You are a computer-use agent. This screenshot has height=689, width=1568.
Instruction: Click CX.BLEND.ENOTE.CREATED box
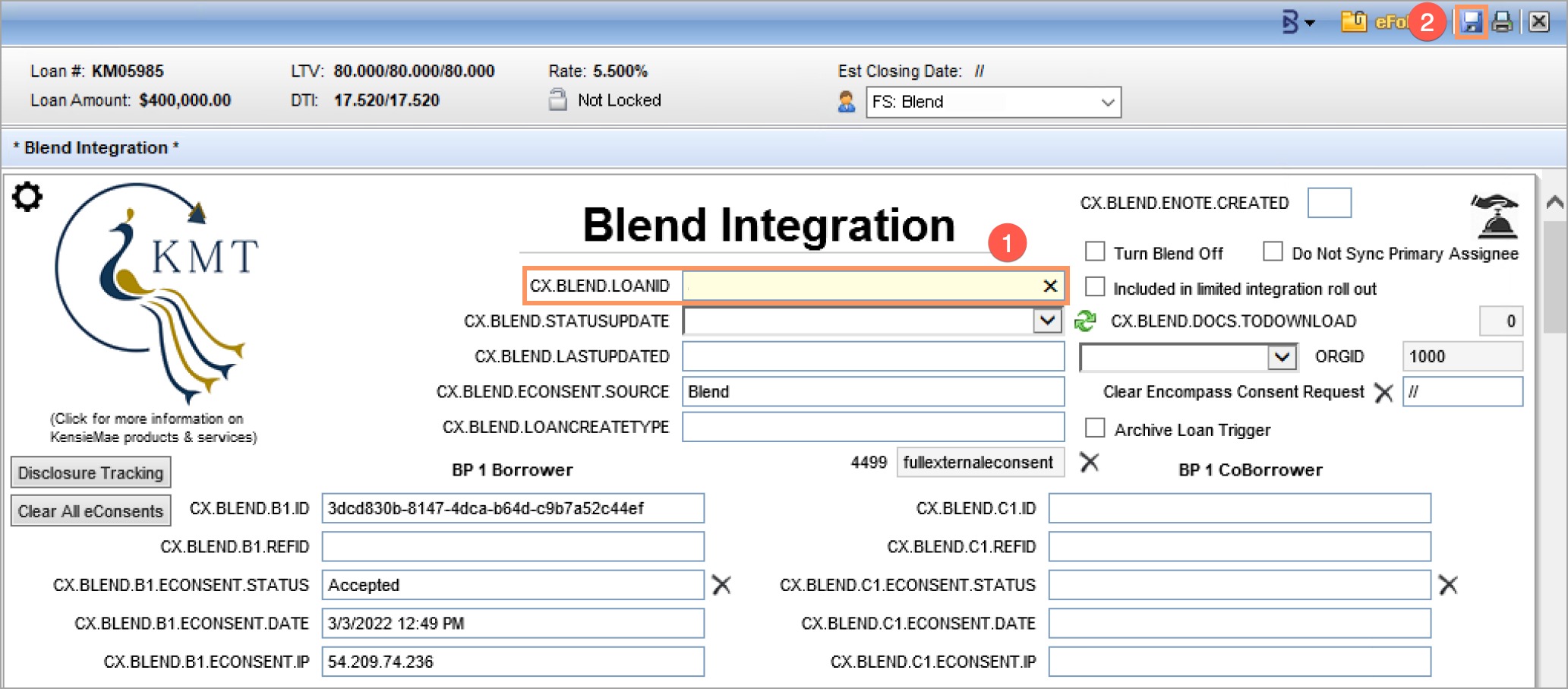[1330, 203]
